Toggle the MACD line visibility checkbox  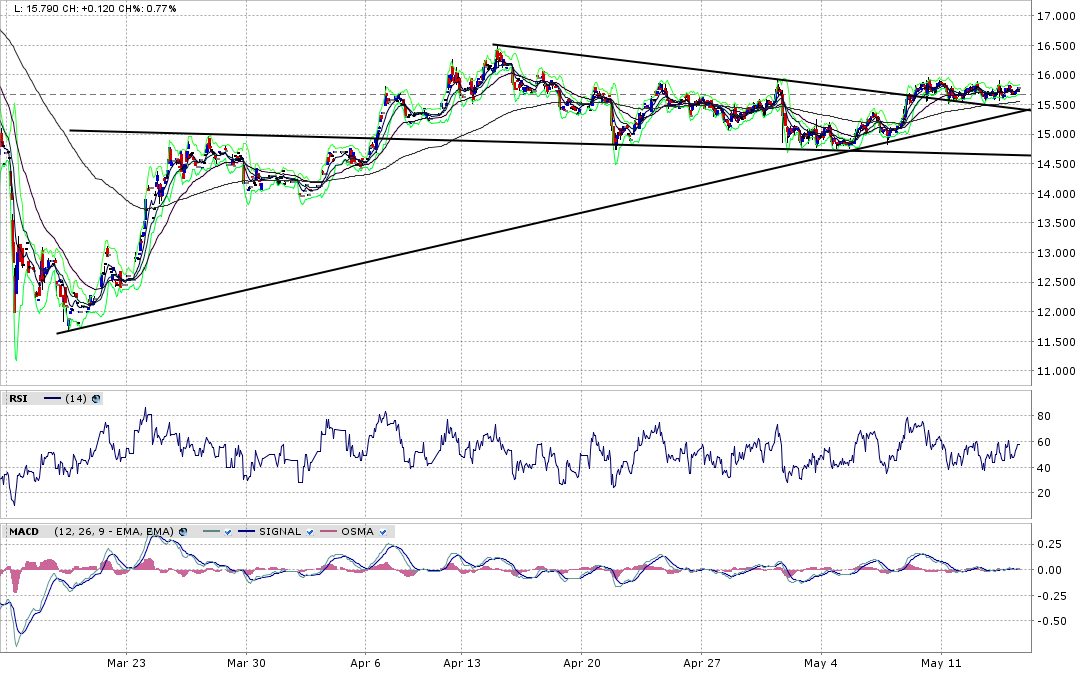pyautogui.click(x=227, y=532)
